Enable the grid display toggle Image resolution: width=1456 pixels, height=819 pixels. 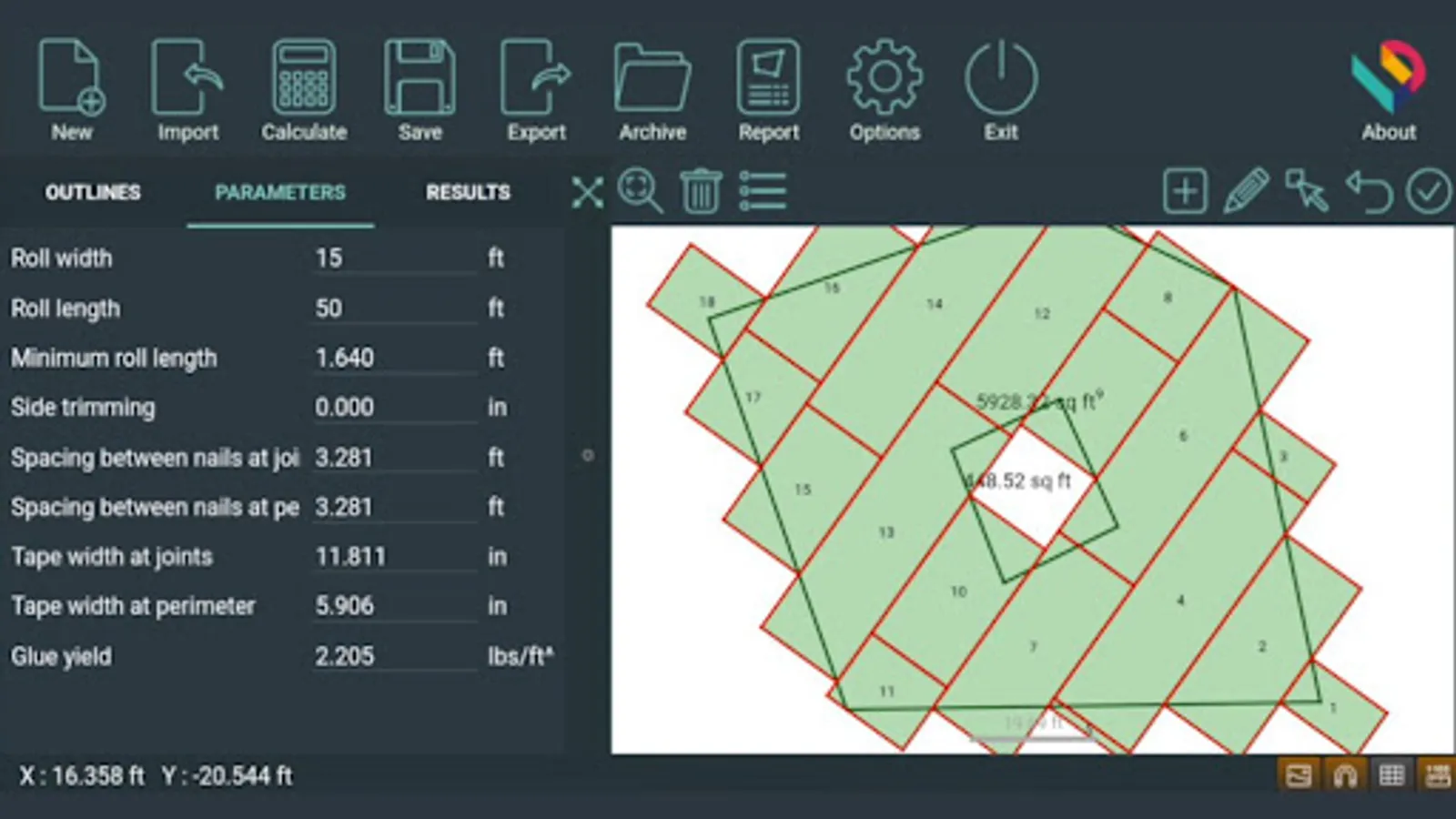point(1391,775)
